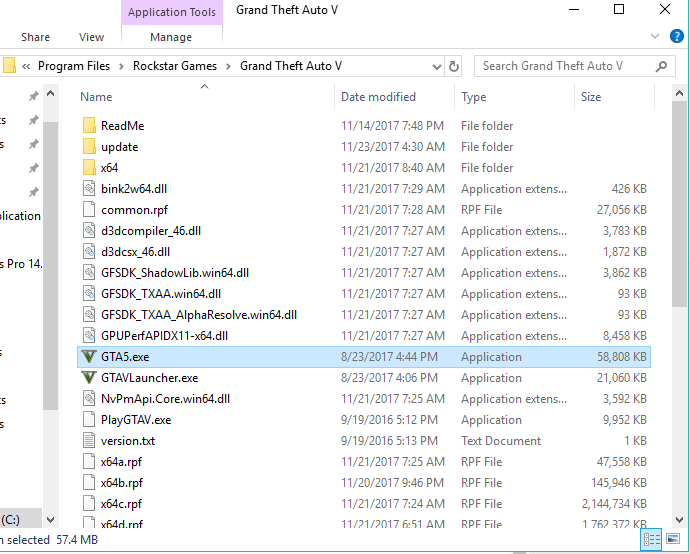Sort files by Size column

pos(591,97)
